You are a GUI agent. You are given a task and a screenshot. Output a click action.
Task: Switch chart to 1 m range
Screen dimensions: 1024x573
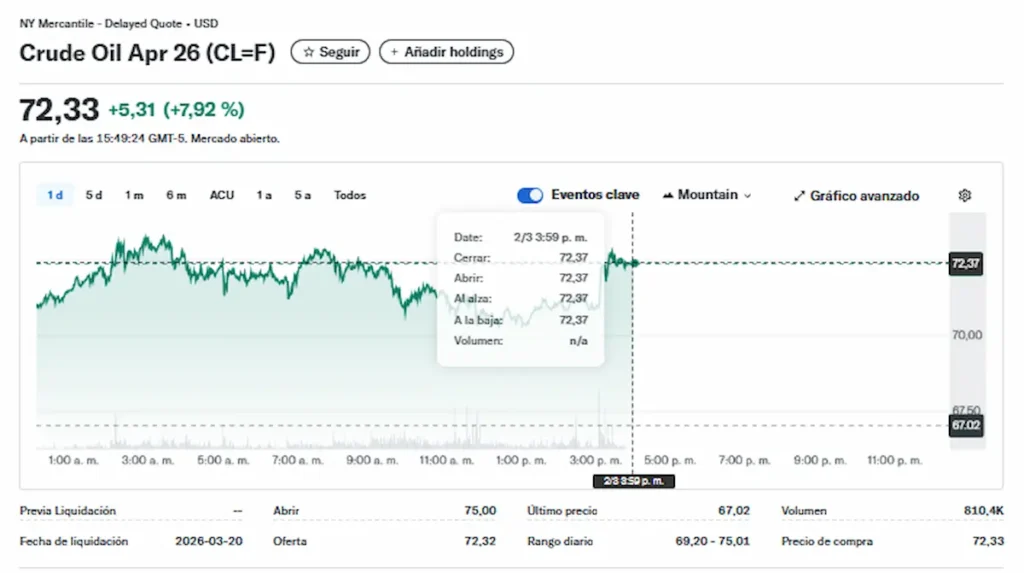tap(134, 195)
